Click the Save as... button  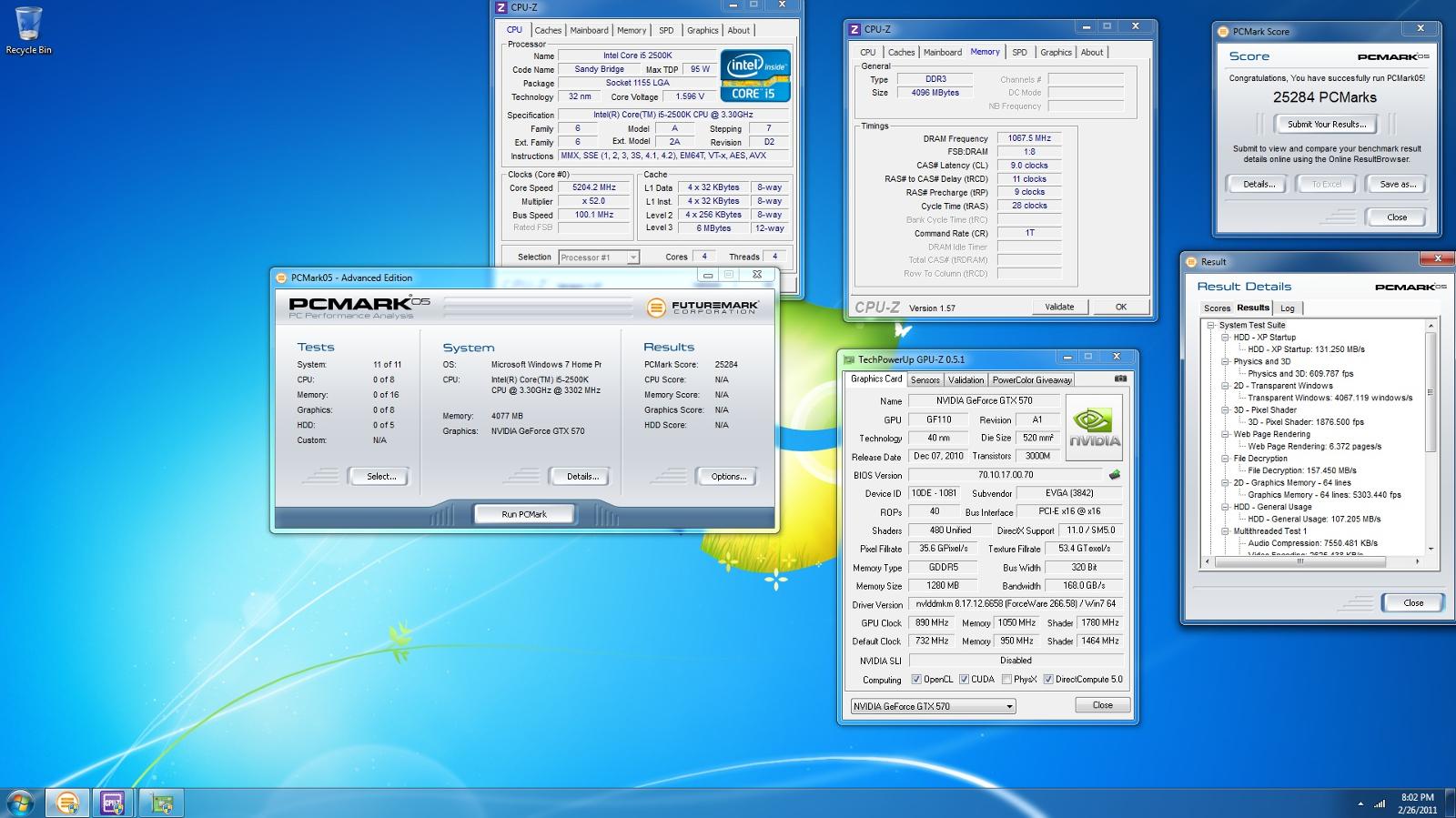(1398, 184)
